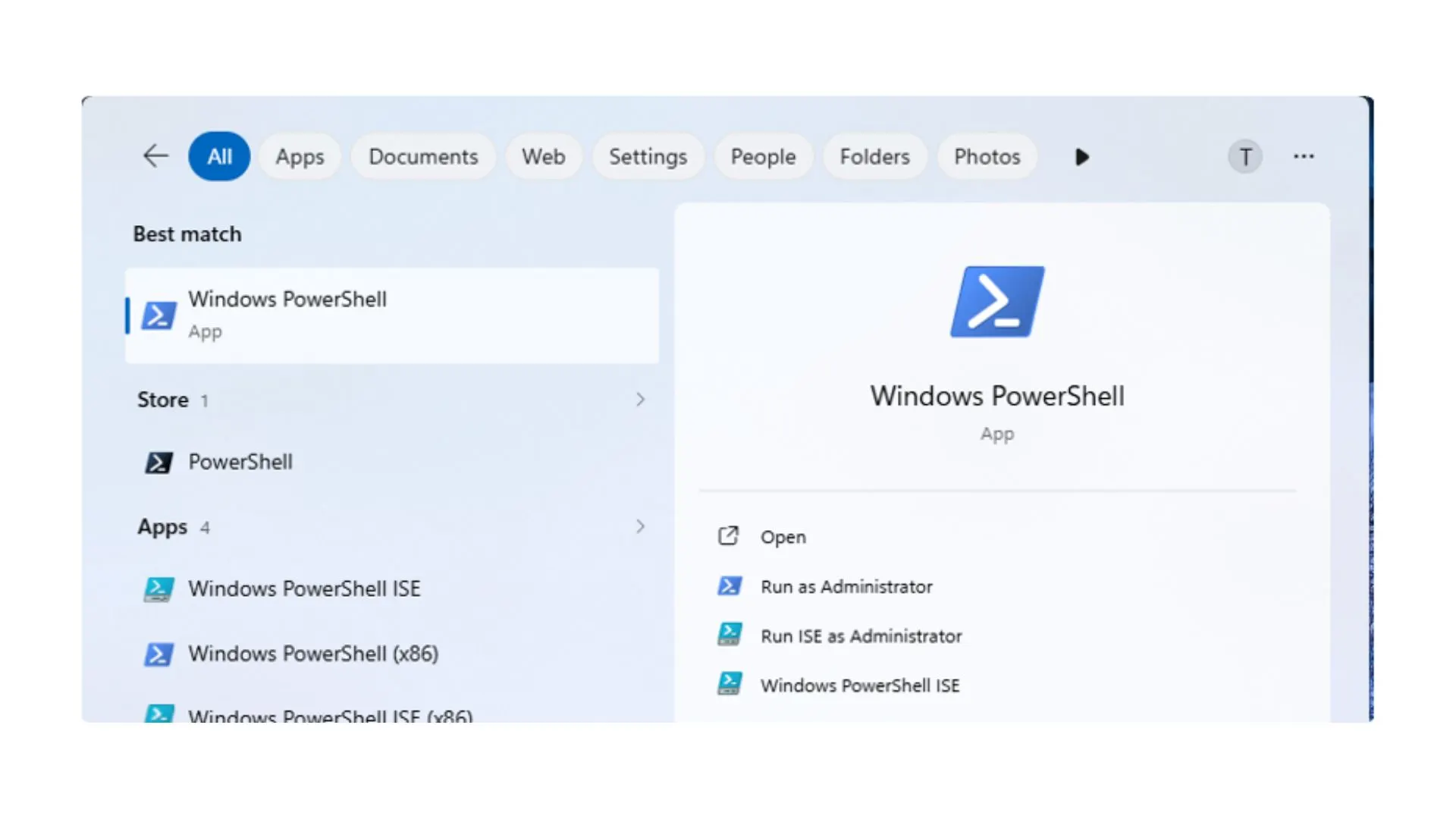This screenshot has height=819, width=1456.
Task: Click the Apps section heading
Action: pyautogui.click(x=162, y=527)
